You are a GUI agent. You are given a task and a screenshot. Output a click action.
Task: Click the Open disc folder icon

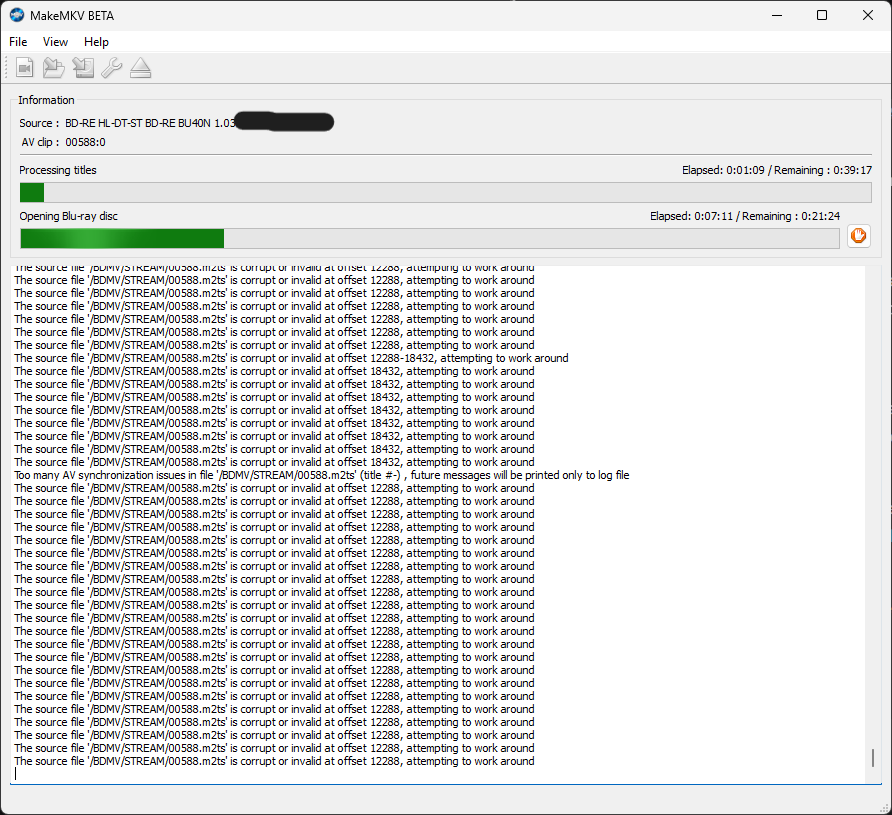(x=54, y=68)
